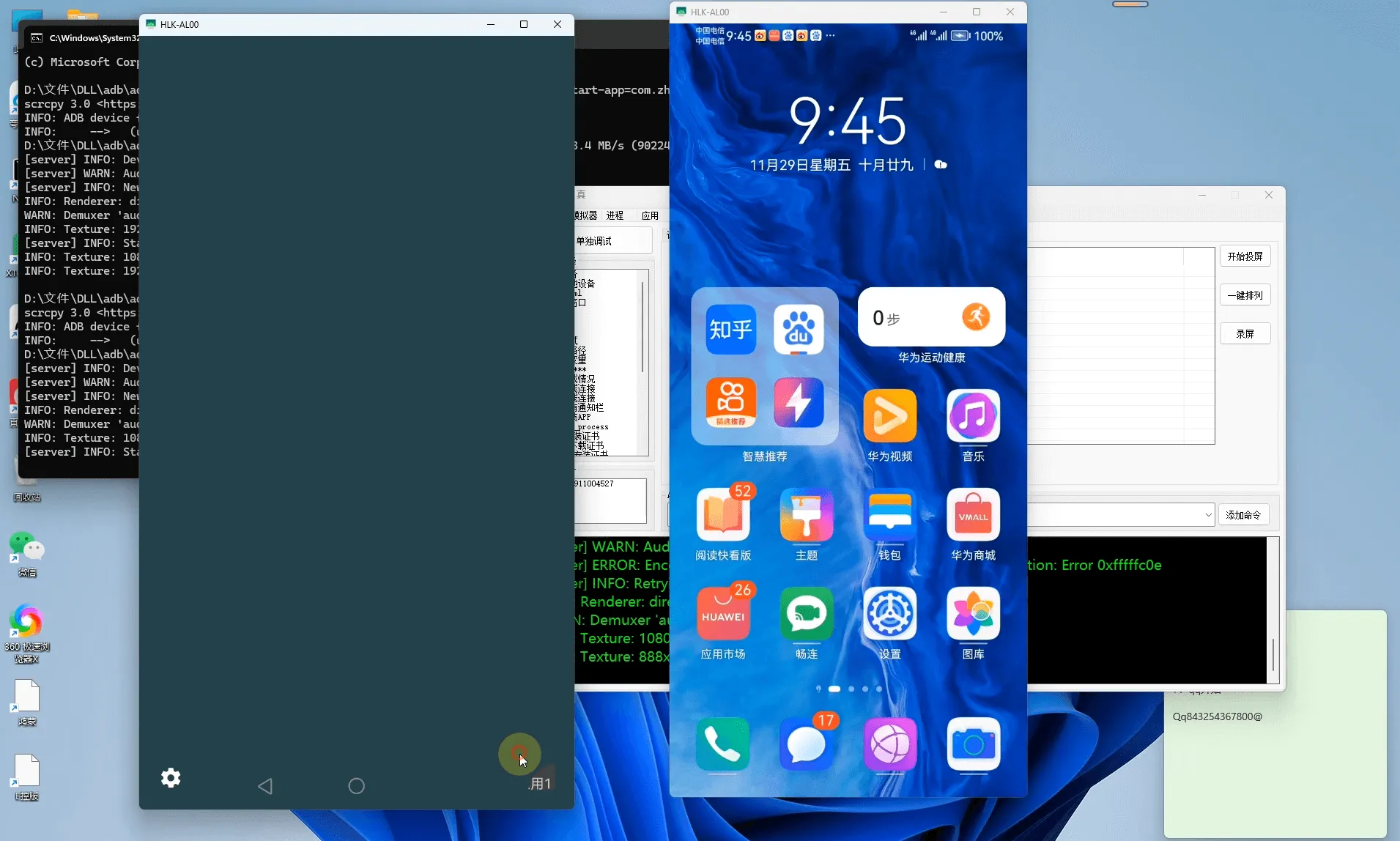The image size is (1400, 841).
Task: Expand the command combo box dropdown
Action: (x=1208, y=515)
